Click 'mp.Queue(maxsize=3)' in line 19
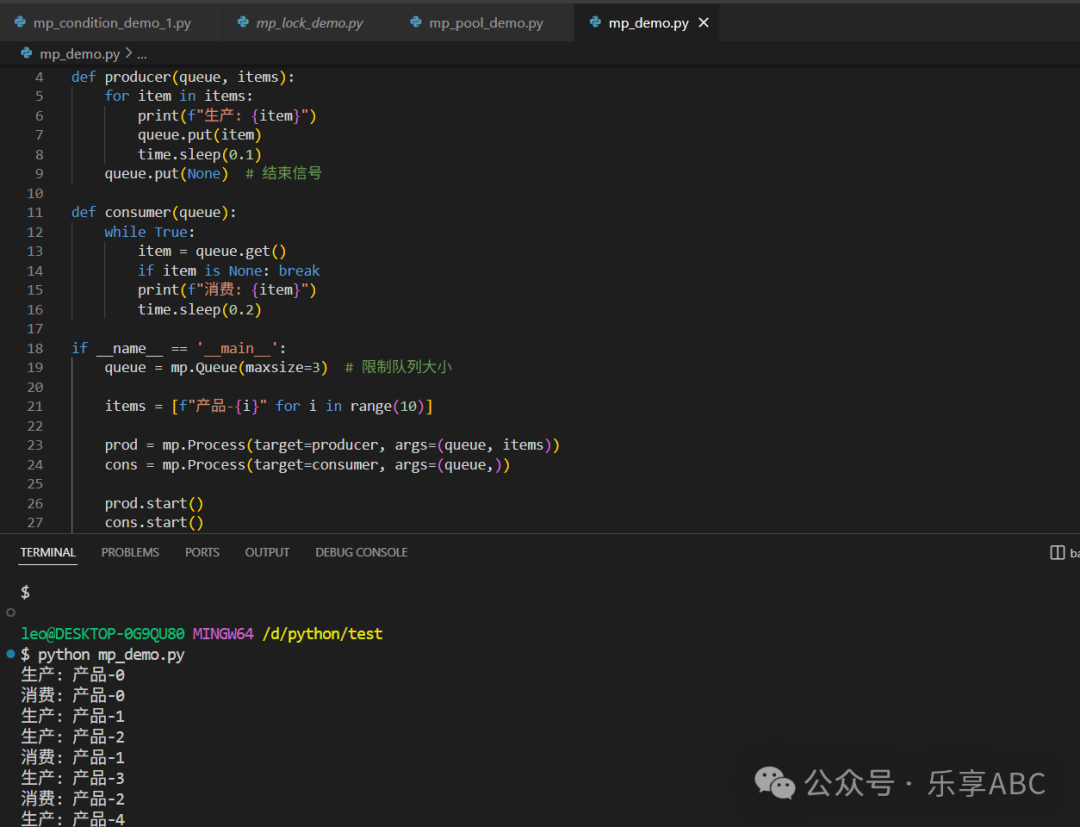 tap(249, 368)
